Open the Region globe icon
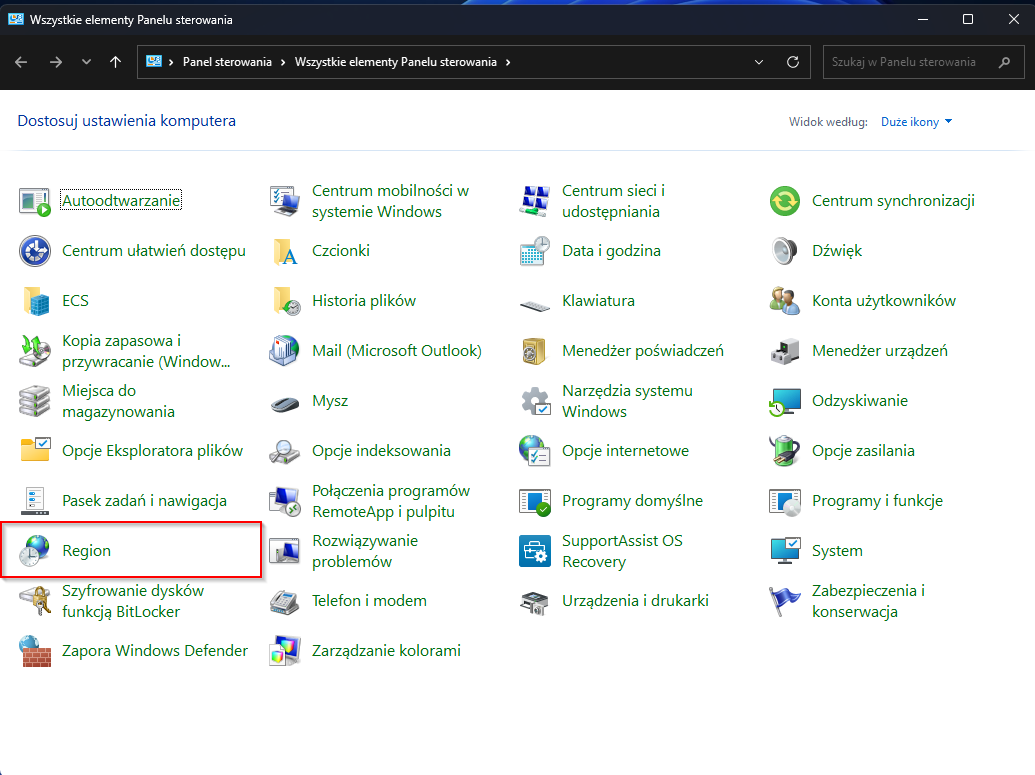1035x775 pixels. point(35,551)
